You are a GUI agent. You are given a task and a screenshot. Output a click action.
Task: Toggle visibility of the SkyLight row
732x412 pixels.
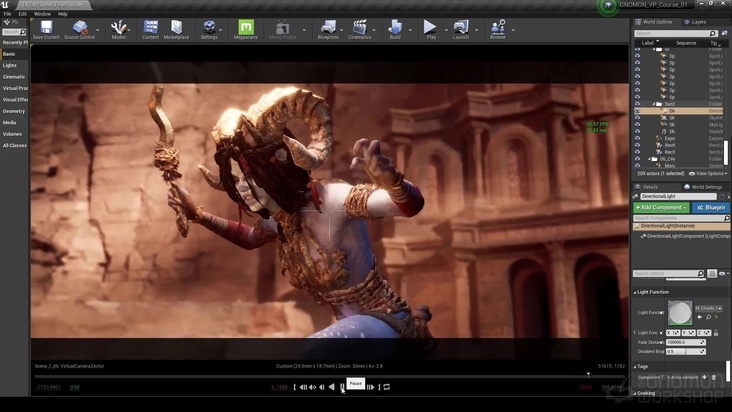click(637, 125)
